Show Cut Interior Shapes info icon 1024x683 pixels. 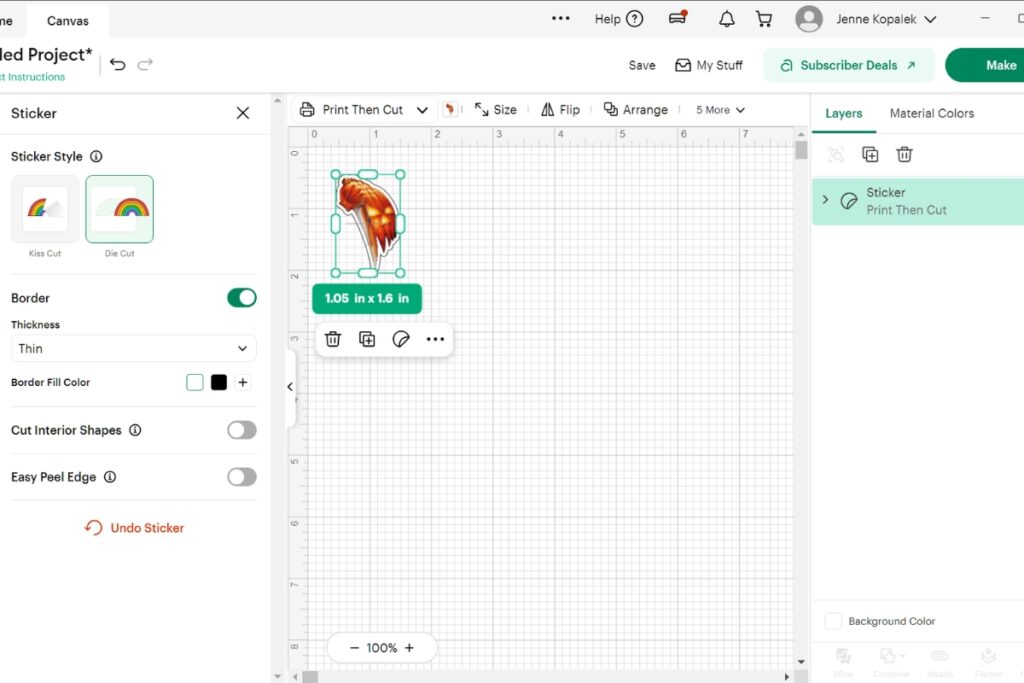pos(135,430)
